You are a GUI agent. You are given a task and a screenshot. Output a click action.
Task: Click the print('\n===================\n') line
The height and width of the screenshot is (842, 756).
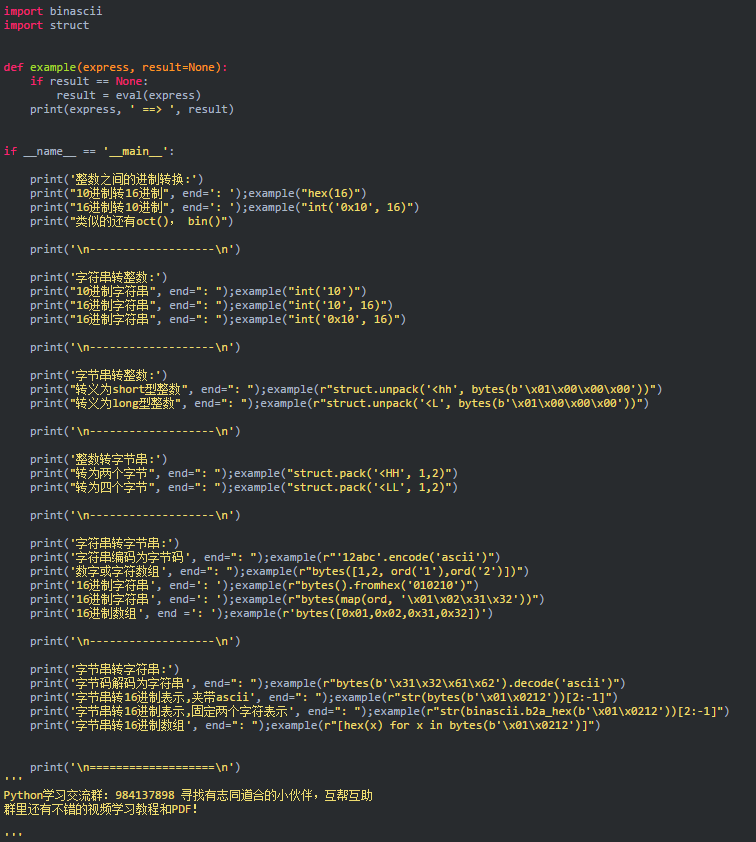coord(135,767)
